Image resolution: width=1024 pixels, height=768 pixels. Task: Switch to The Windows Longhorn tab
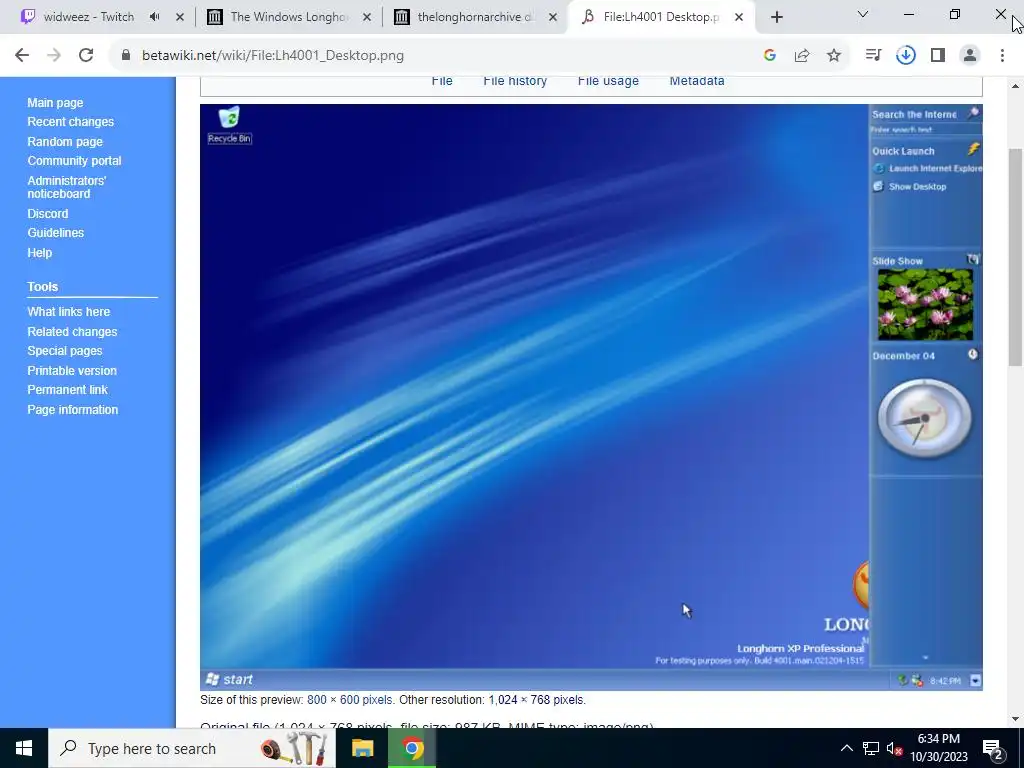pyautogui.click(x=290, y=17)
